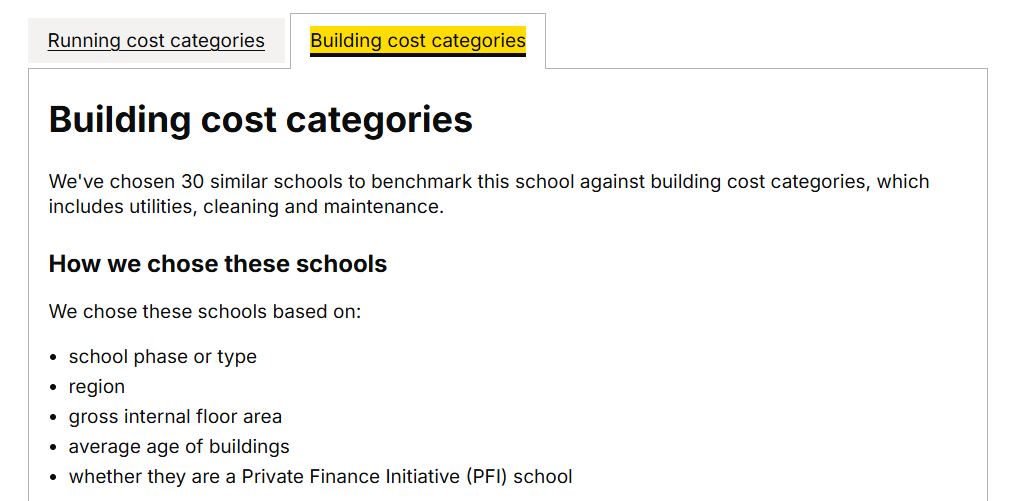Click the "gross internal floor area" list item
The height and width of the screenshot is (501, 1011).
(x=175, y=417)
